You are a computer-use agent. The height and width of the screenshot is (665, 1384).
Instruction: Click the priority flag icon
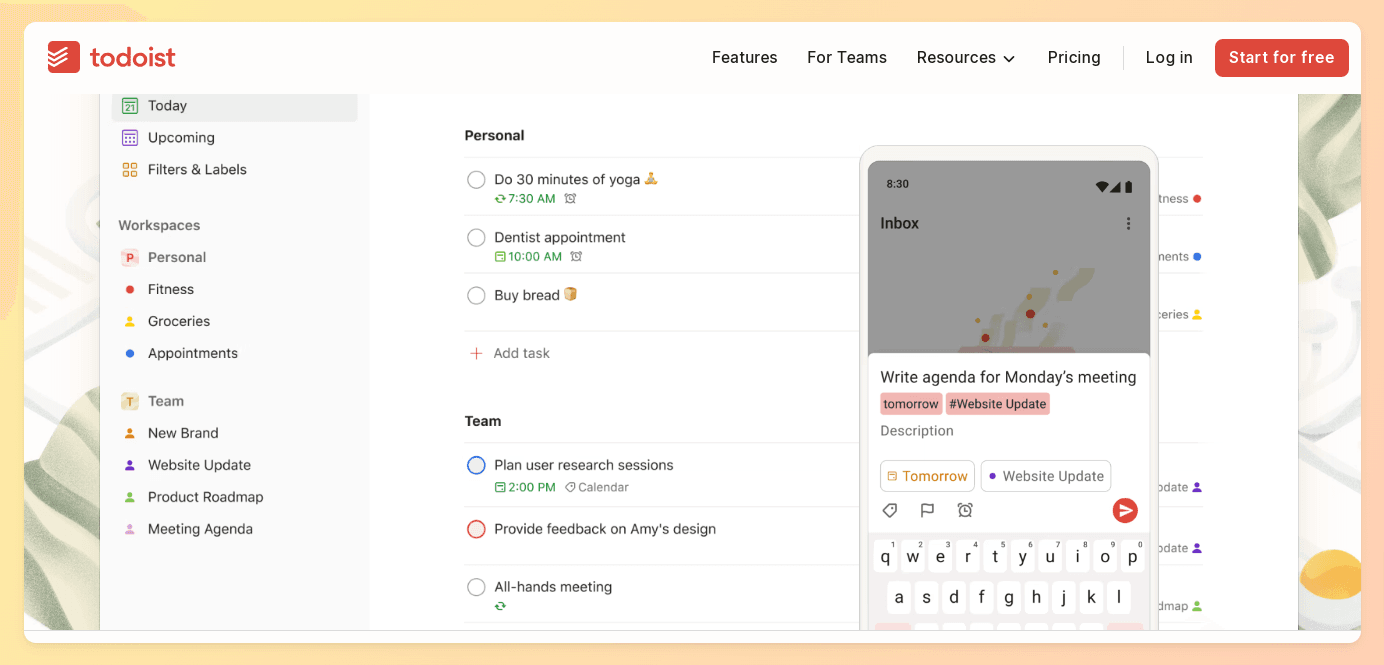coord(927,511)
